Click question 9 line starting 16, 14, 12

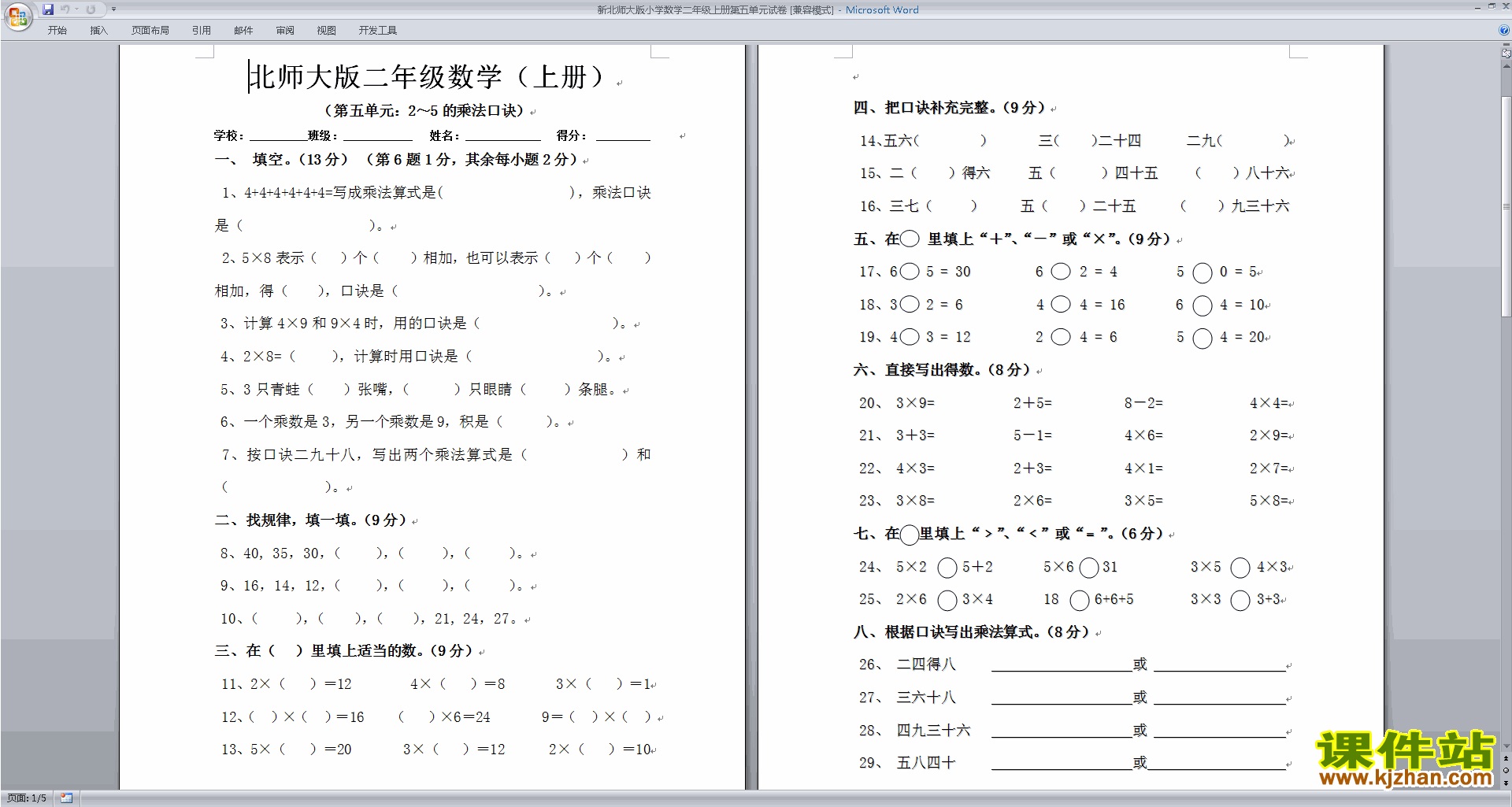pyautogui.click(x=372, y=586)
